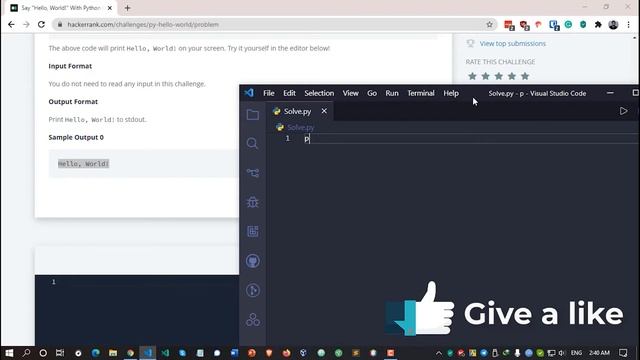Switch to blue VS Code taskbar icon
640x360 pixels.
pyautogui.click(x=148, y=353)
